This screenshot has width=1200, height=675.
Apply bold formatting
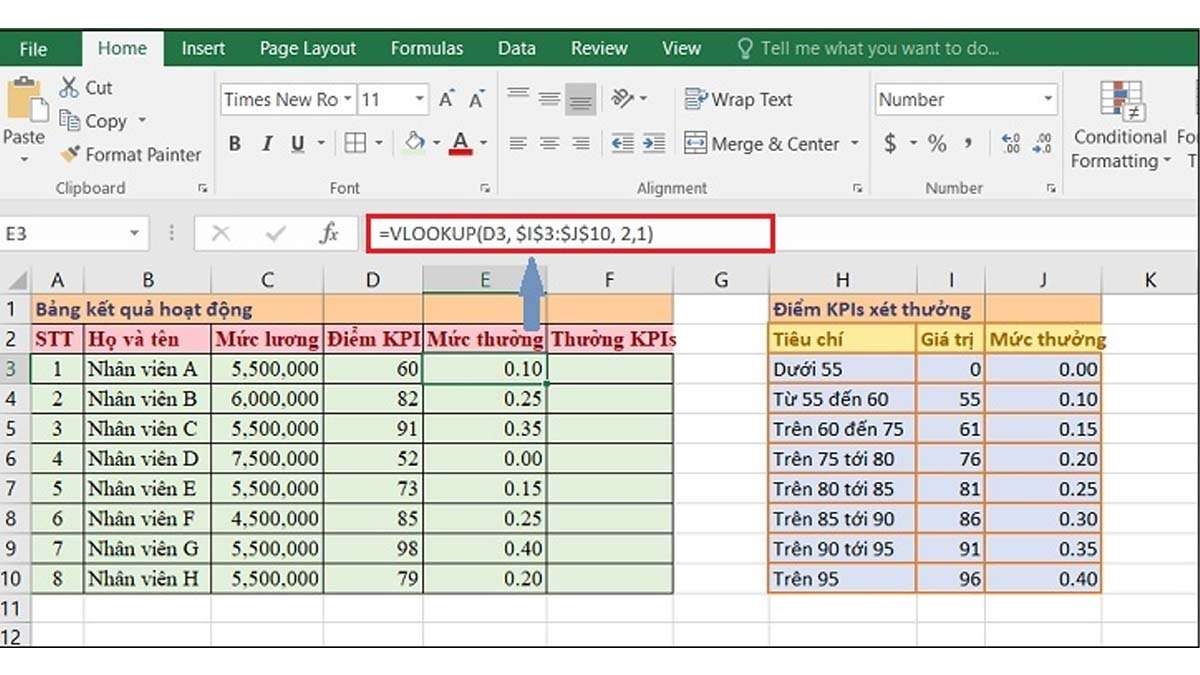click(234, 143)
